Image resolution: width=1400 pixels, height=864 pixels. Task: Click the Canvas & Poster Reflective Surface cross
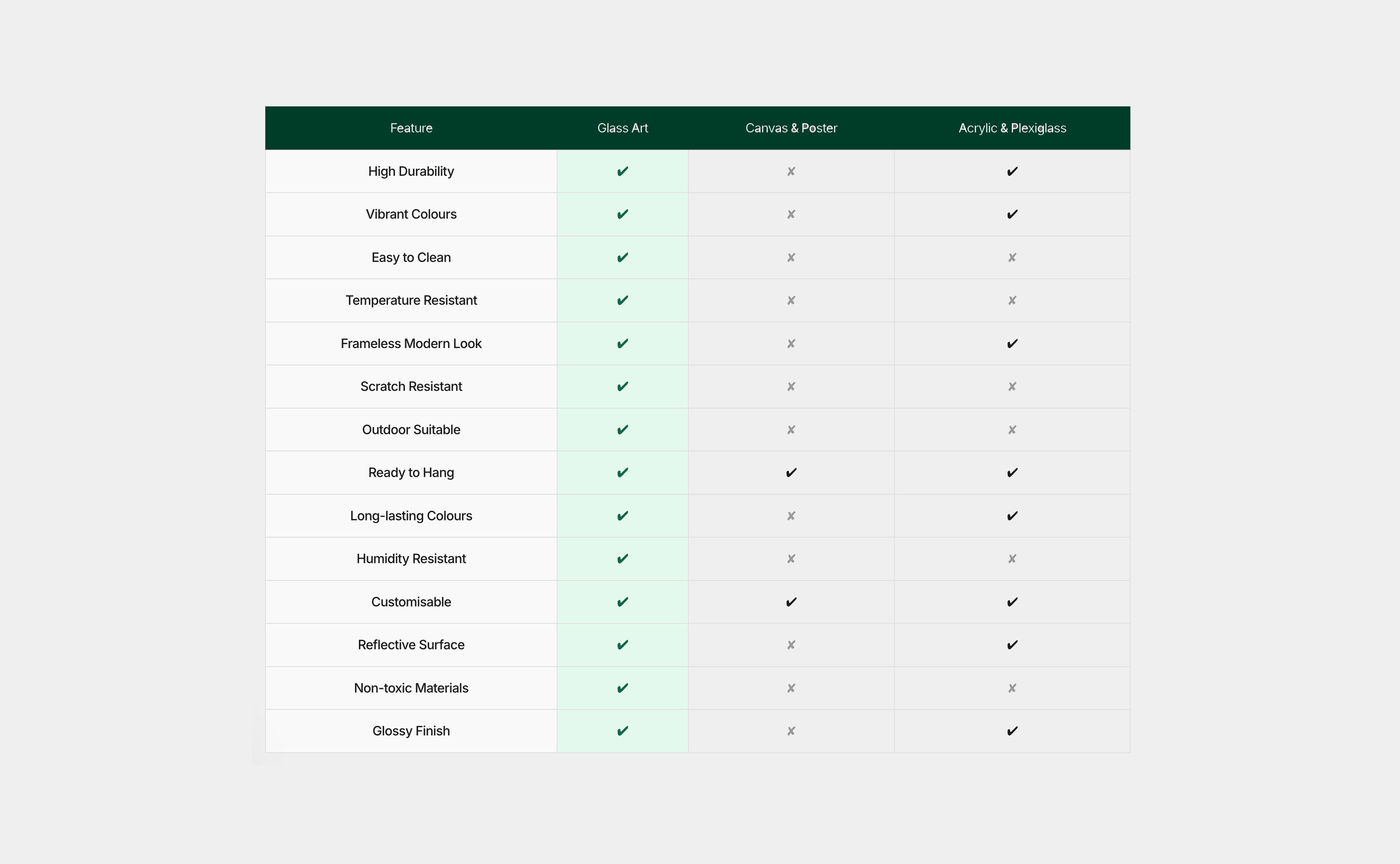click(x=791, y=645)
